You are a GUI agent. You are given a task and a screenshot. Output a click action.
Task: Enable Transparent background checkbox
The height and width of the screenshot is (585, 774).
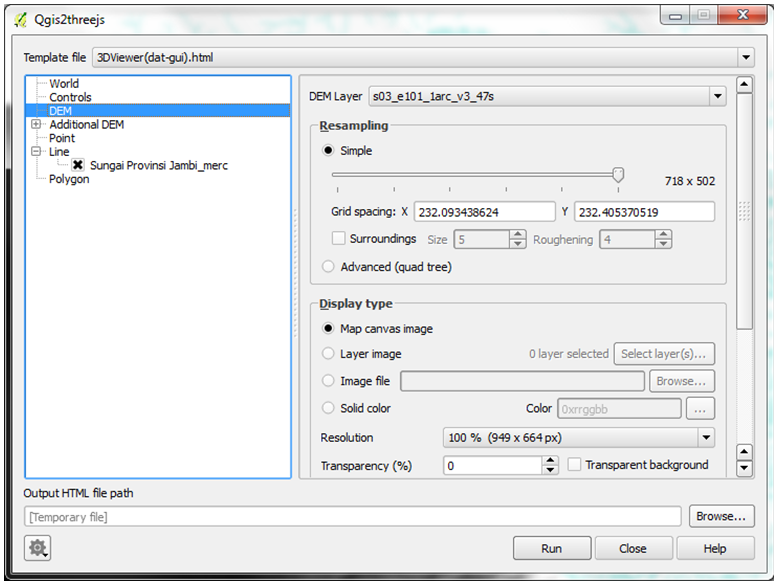coord(574,465)
